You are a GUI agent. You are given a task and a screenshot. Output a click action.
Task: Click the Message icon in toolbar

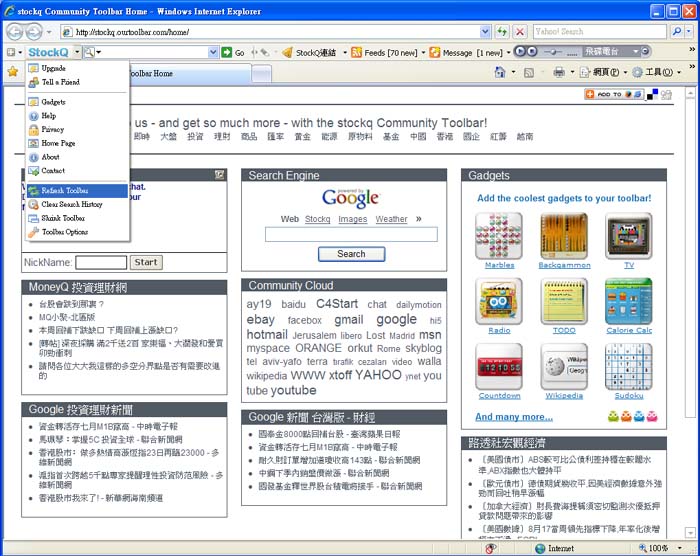[434, 52]
